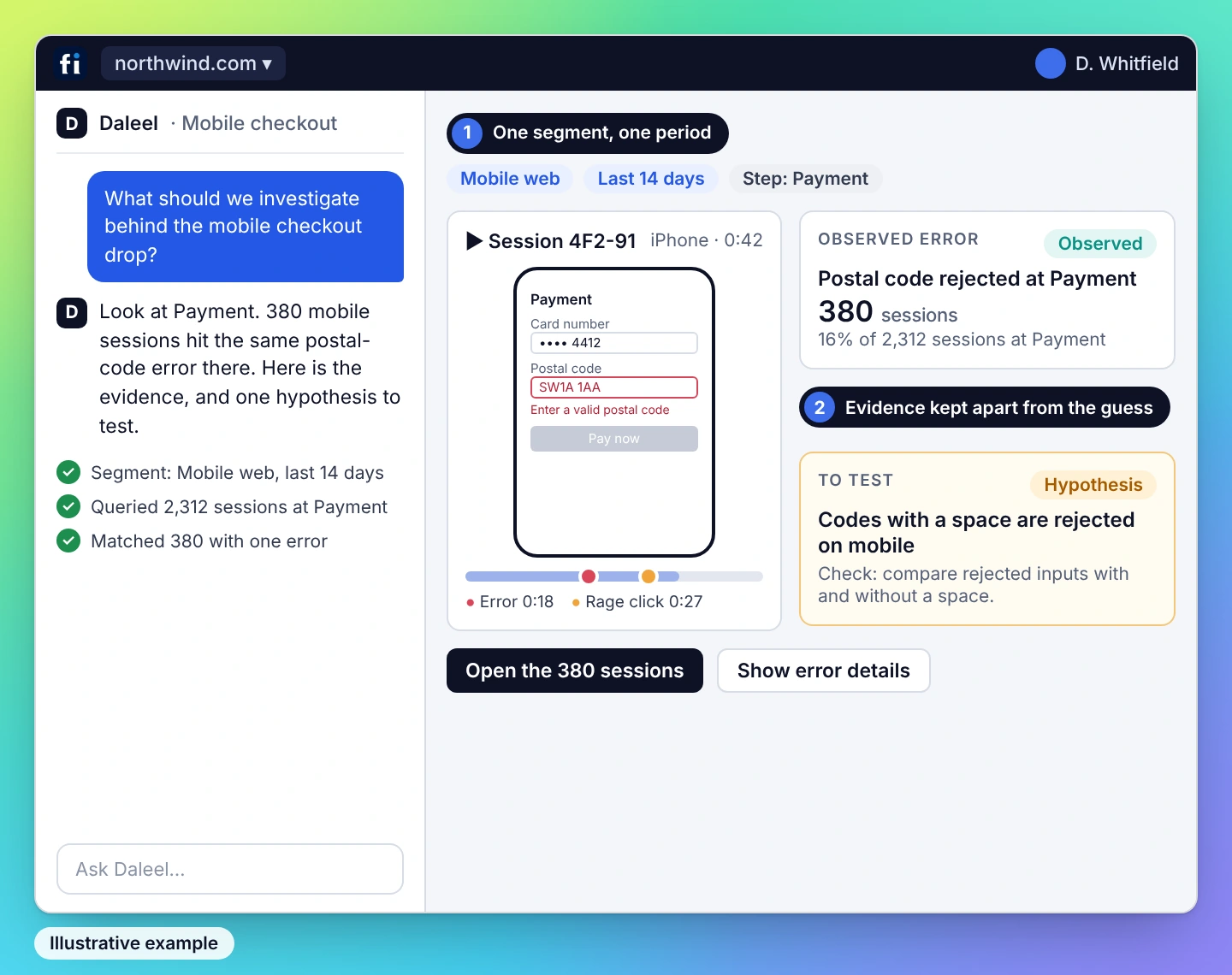The width and height of the screenshot is (1232, 975).
Task: Open the 380 sessions
Action: coord(575,671)
